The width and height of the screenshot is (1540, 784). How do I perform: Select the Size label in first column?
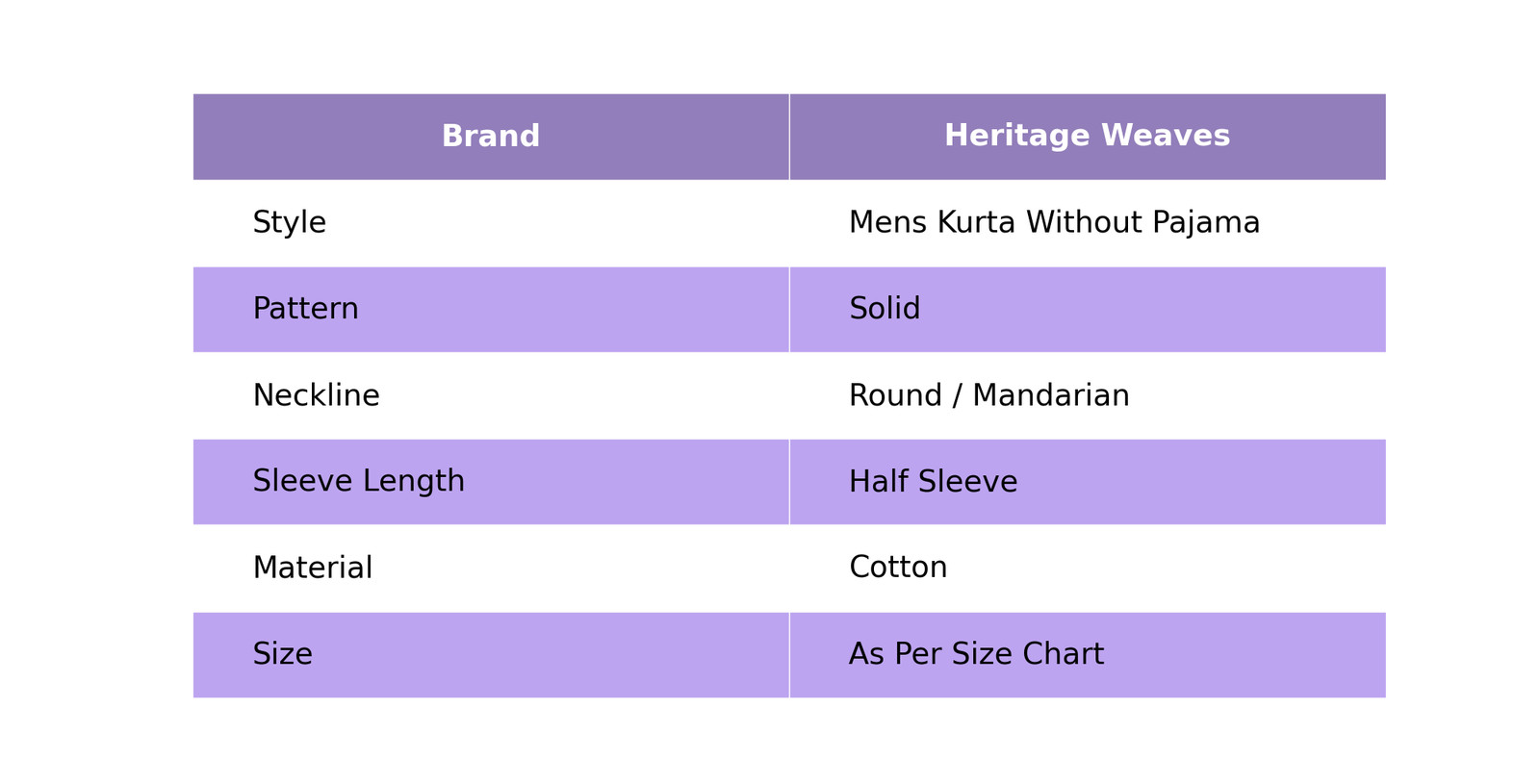282,655
